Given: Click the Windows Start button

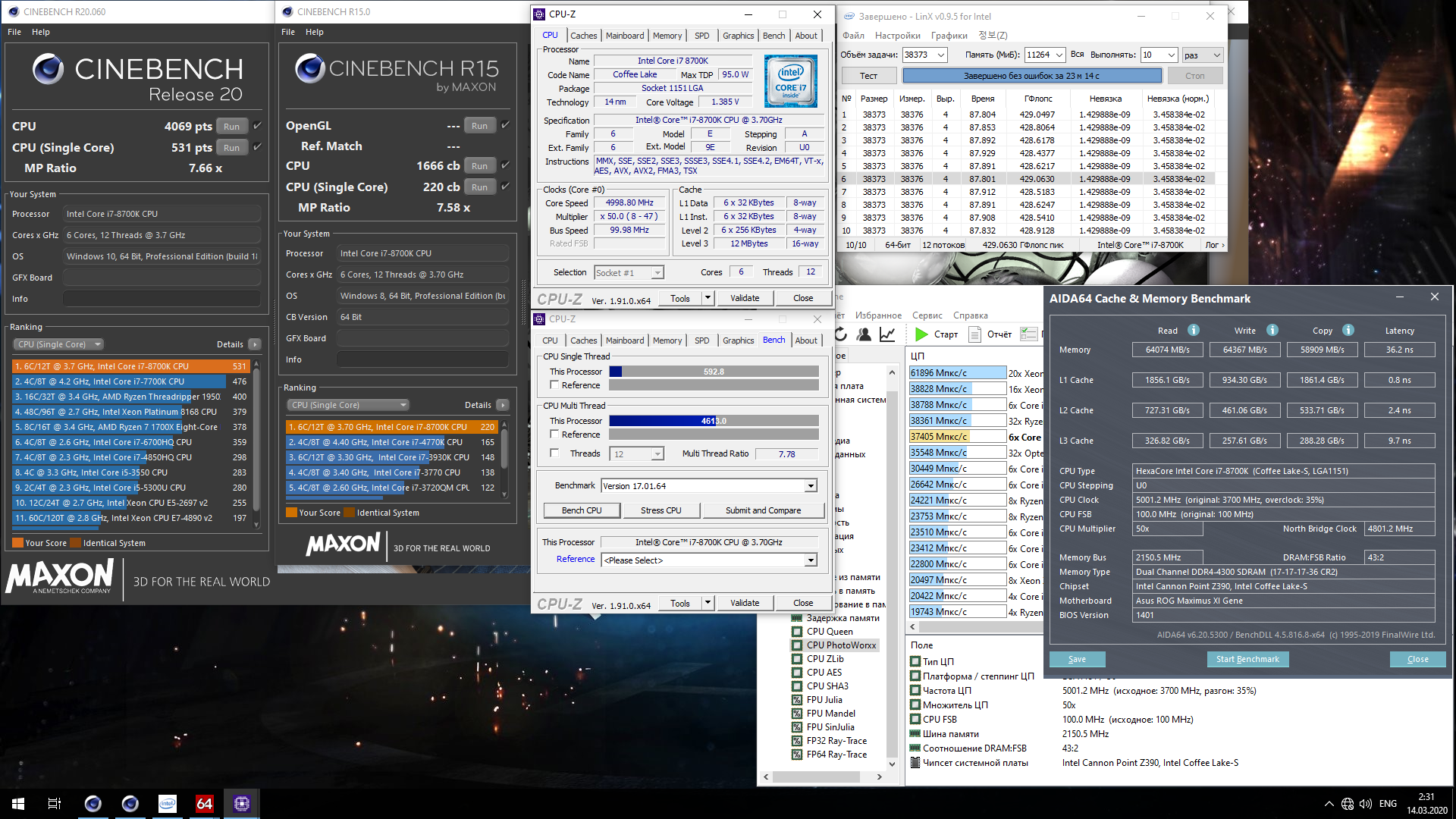Looking at the screenshot, I should pyautogui.click(x=18, y=804).
